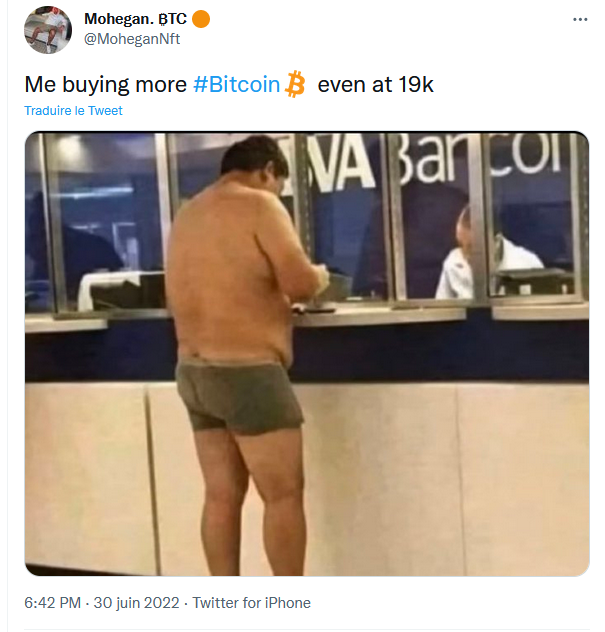Click the Traduire le Tweet link
Image resolution: width=605 pixels, height=632 pixels.
tap(74, 111)
